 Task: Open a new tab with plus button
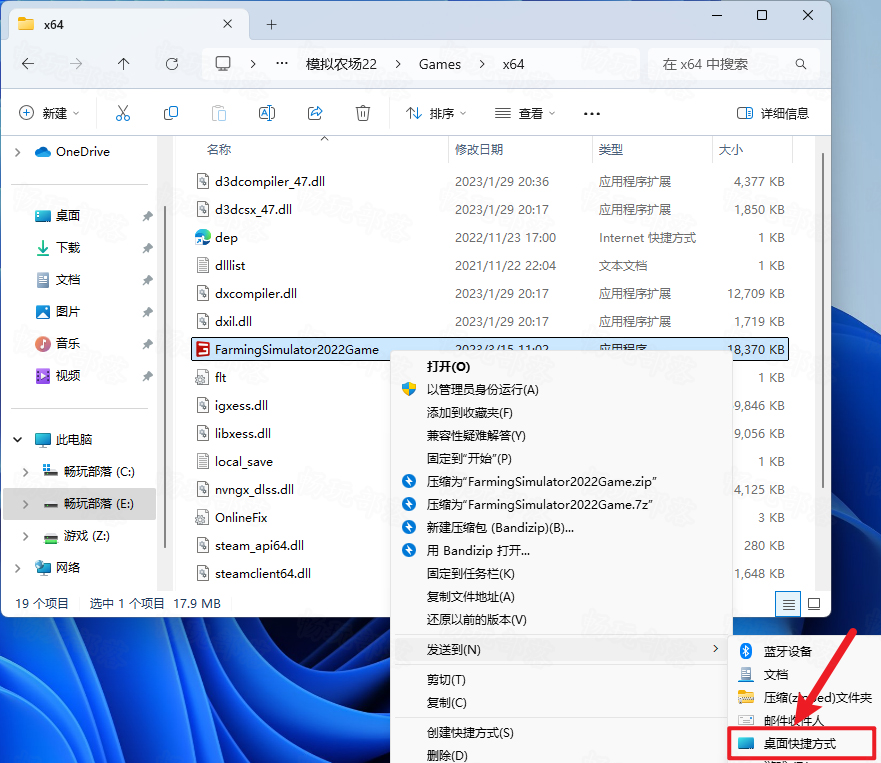click(271, 25)
